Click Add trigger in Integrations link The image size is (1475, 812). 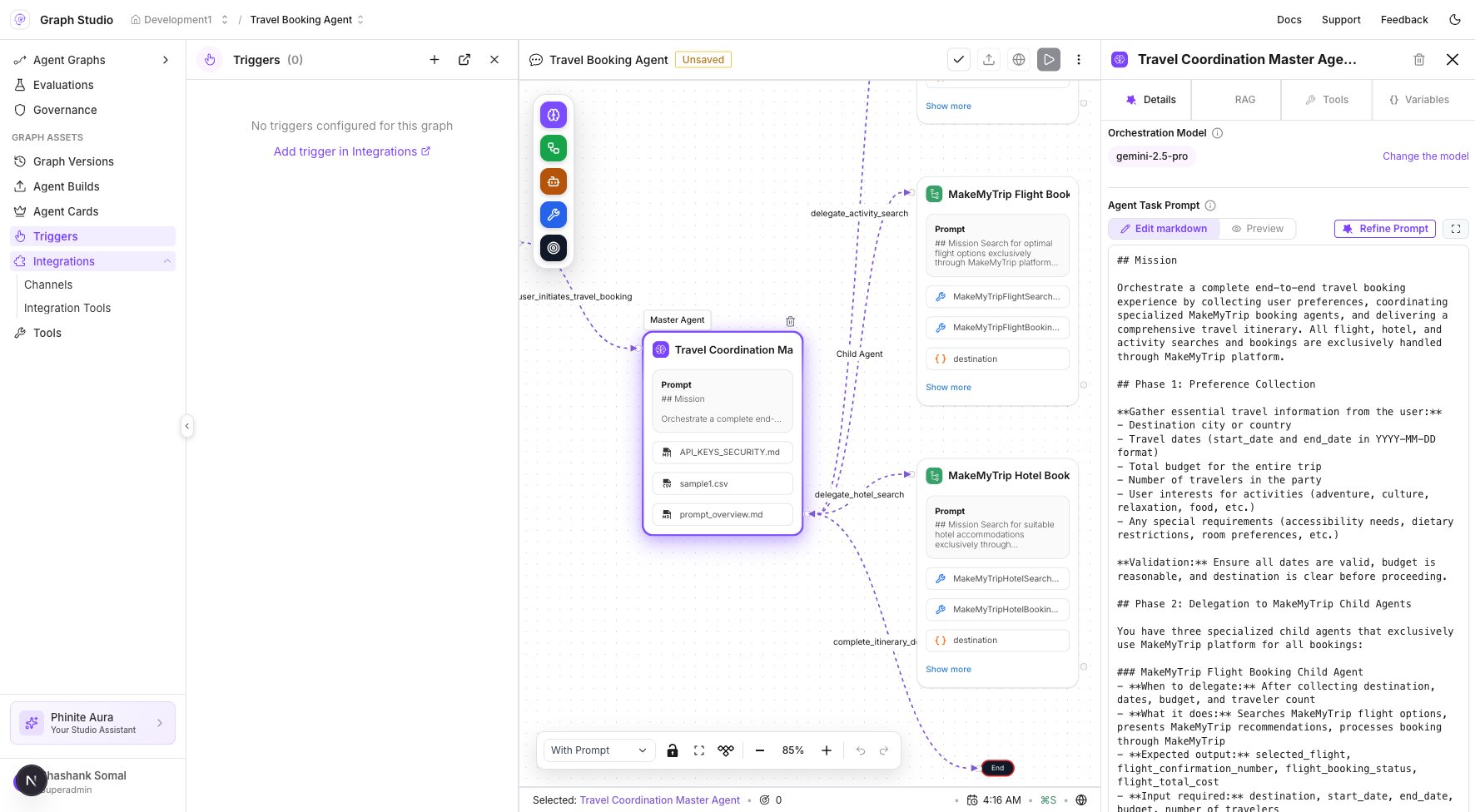point(352,151)
